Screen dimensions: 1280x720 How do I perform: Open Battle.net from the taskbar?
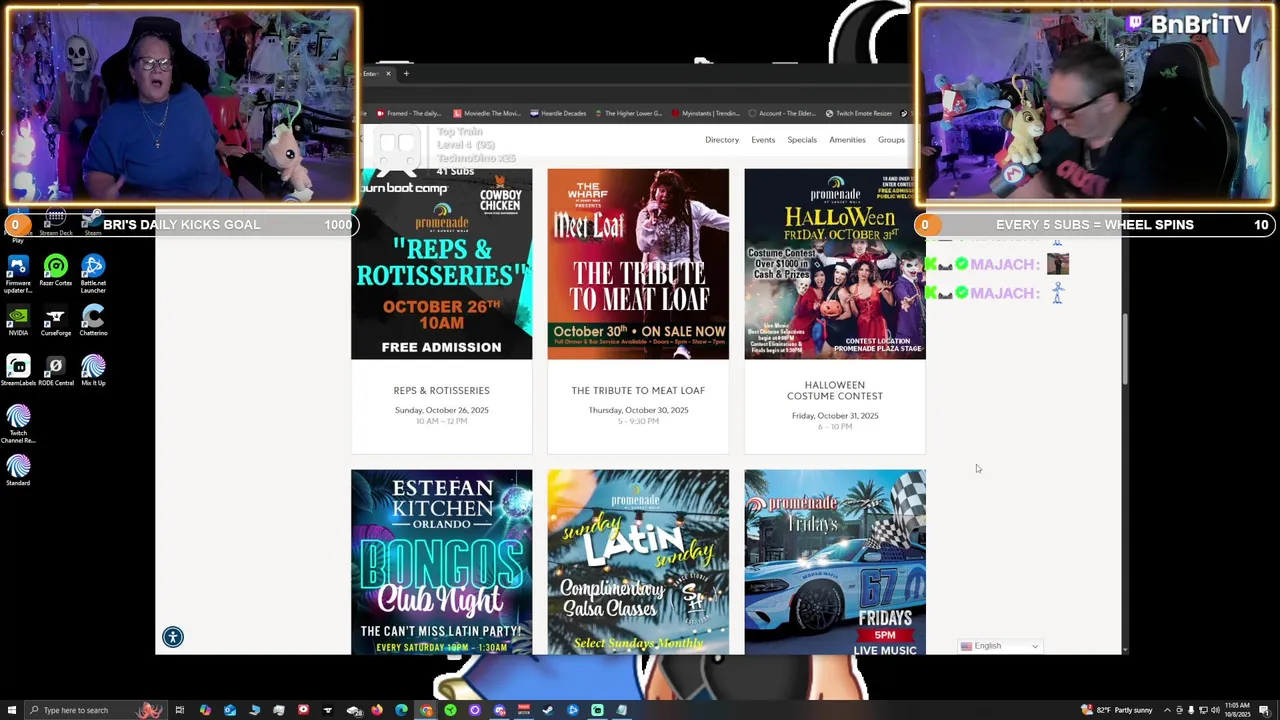click(x=573, y=710)
